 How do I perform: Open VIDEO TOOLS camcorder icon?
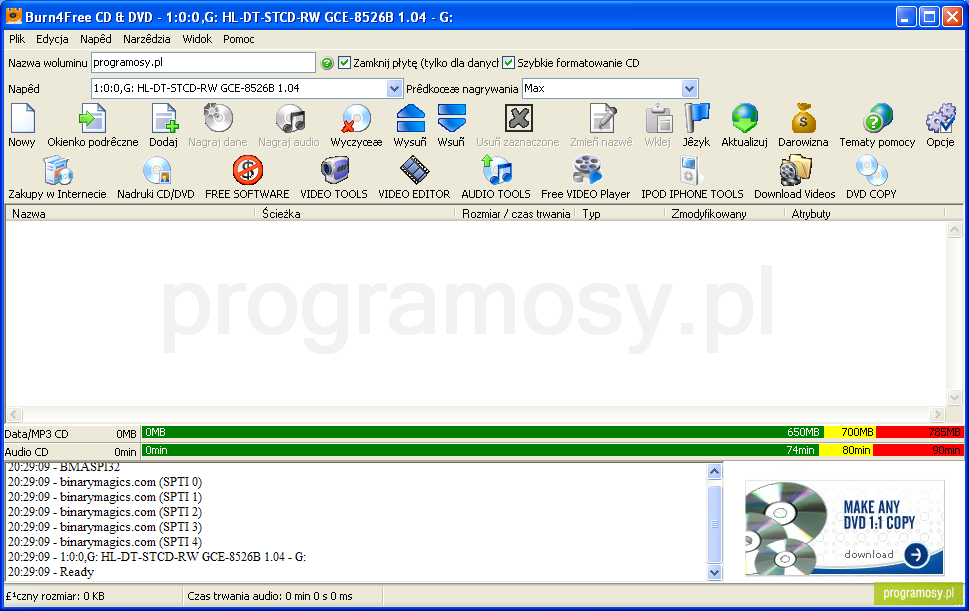pos(334,178)
